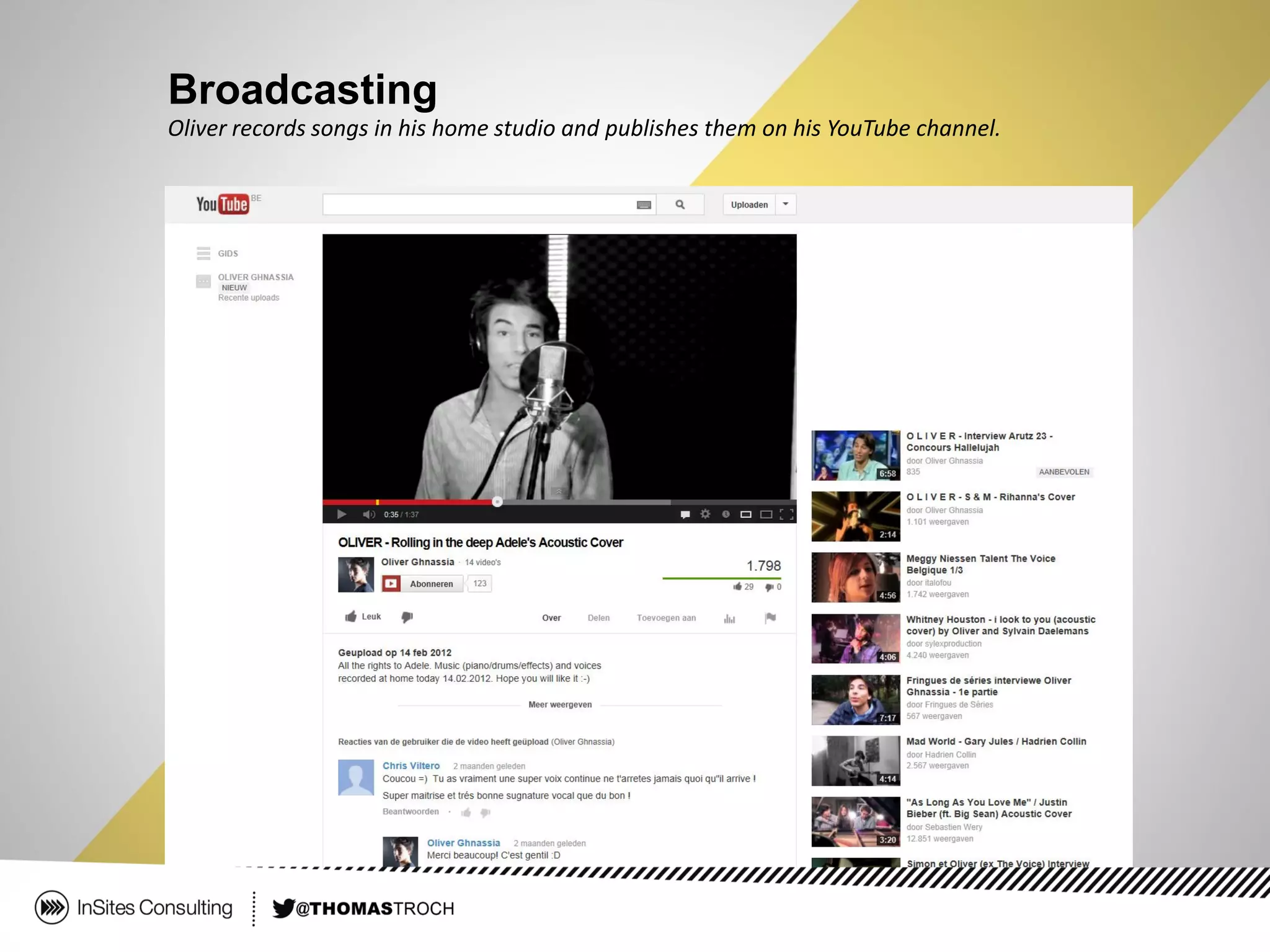Open door sylexproduction uploader link
The image size is (1270, 952).
944,644
